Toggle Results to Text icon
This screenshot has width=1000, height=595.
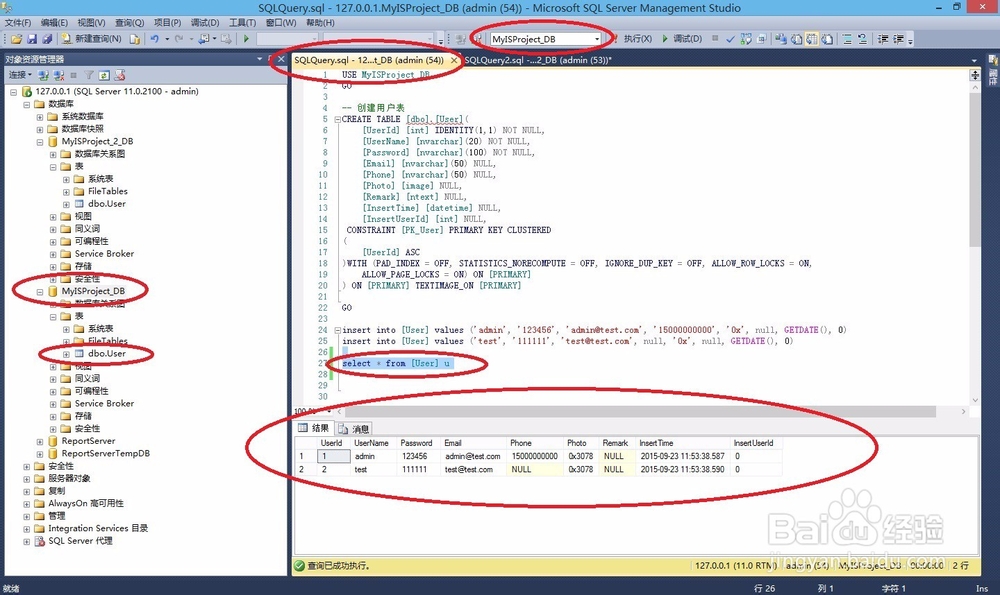tap(797, 39)
